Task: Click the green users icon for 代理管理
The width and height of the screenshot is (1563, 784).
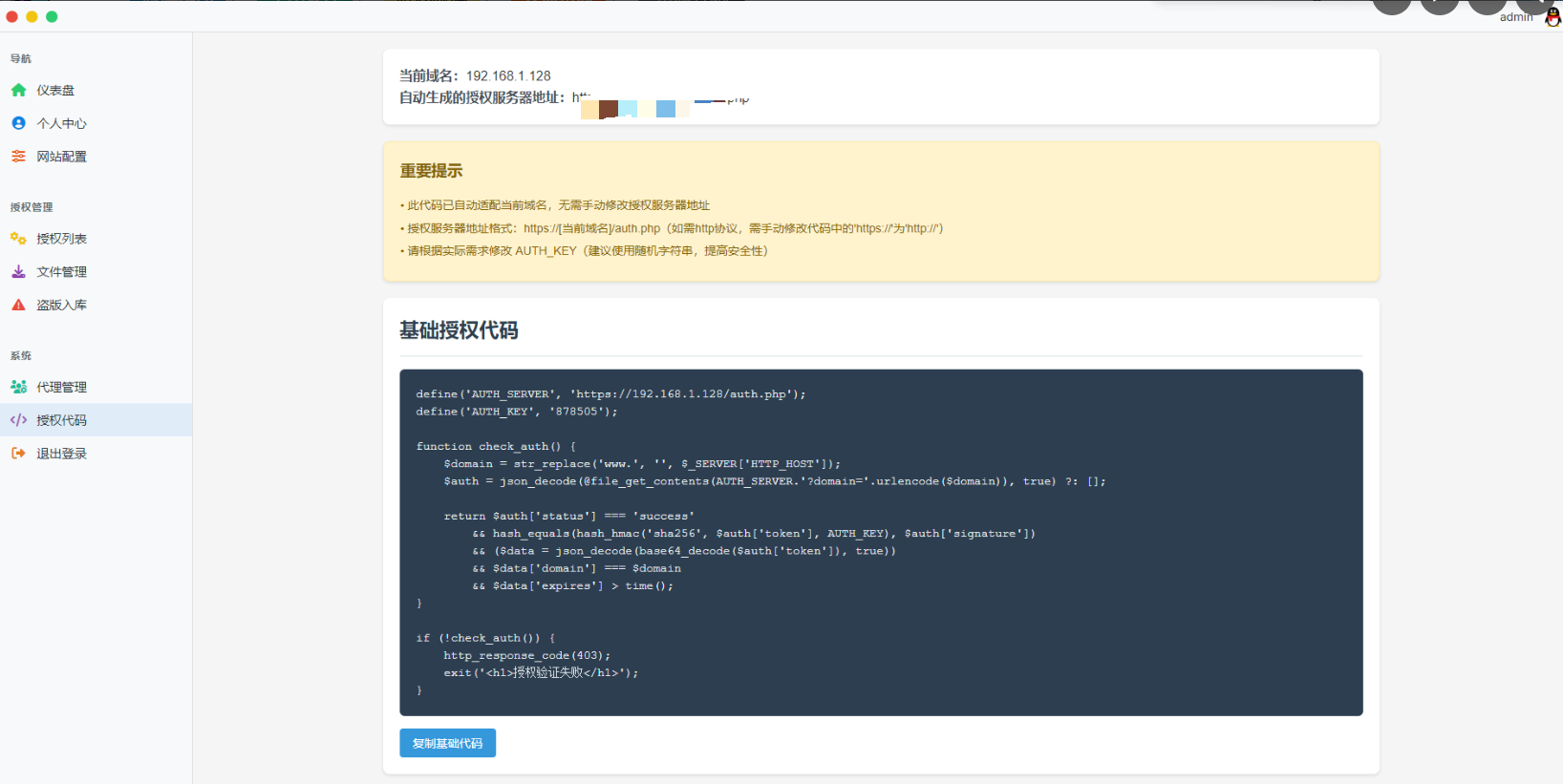Action: (x=18, y=387)
